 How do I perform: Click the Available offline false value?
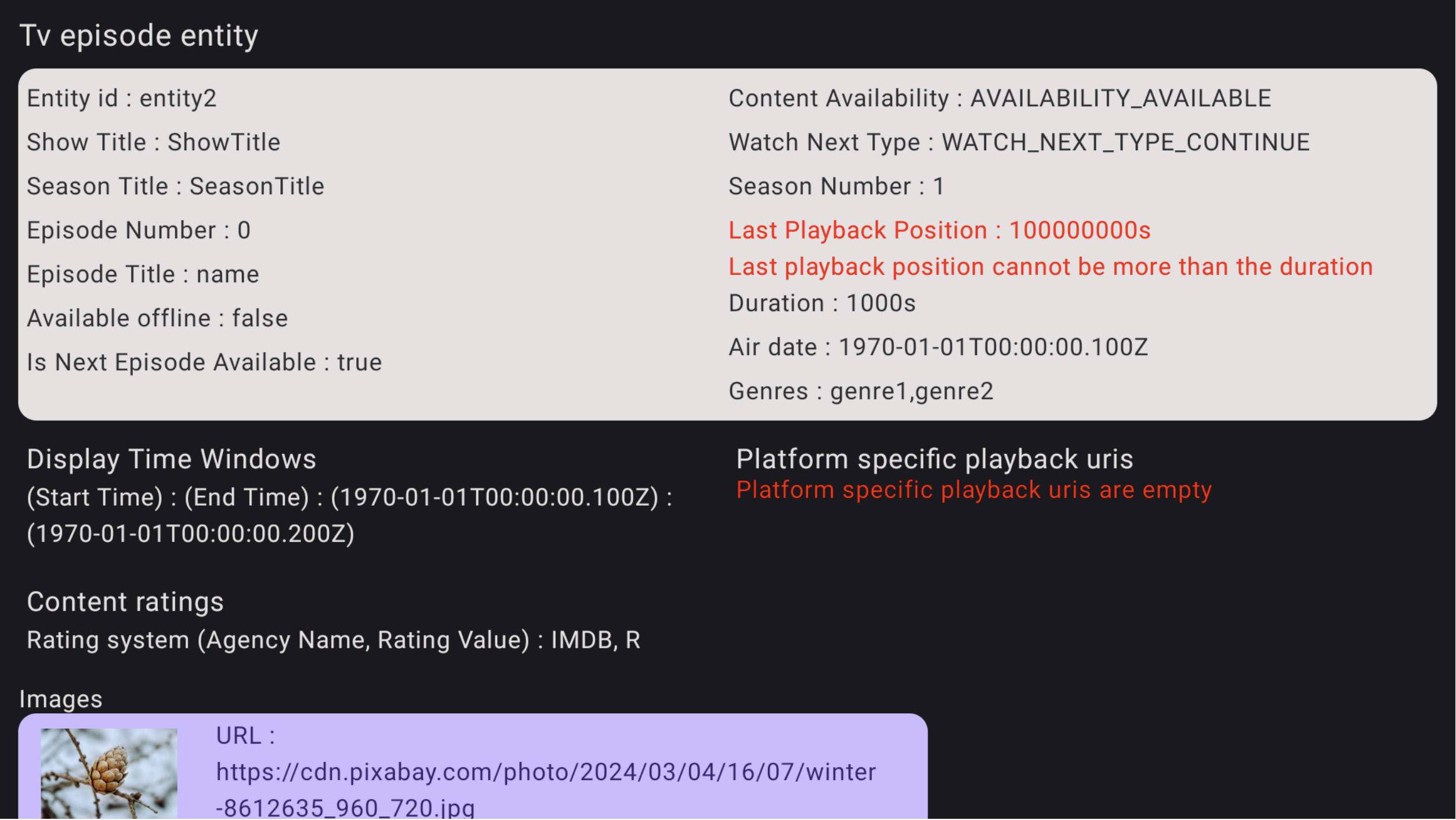(x=260, y=319)
